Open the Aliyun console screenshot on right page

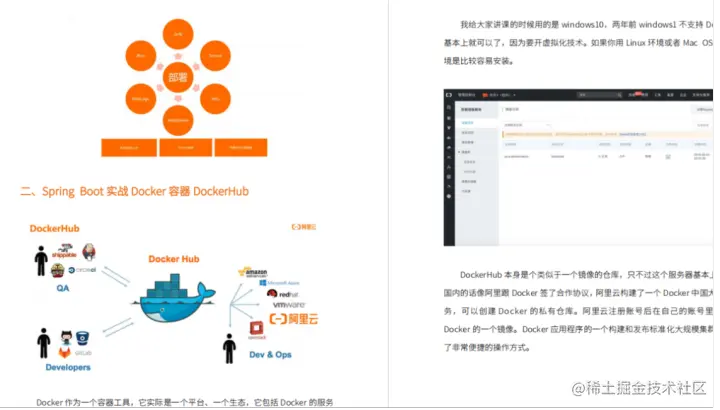pos(578,168)
